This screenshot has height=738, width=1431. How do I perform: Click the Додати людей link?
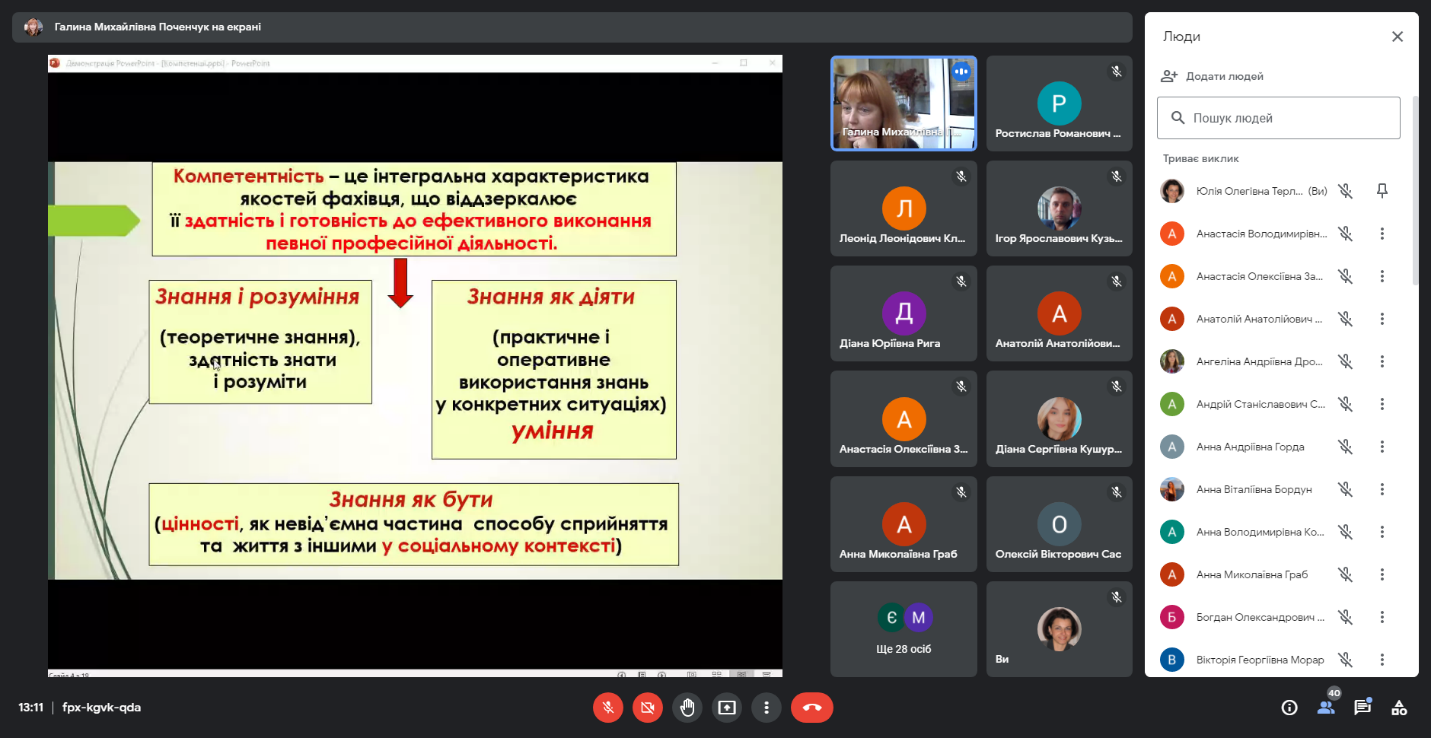pyautogui.click(x=1224, y=76)
